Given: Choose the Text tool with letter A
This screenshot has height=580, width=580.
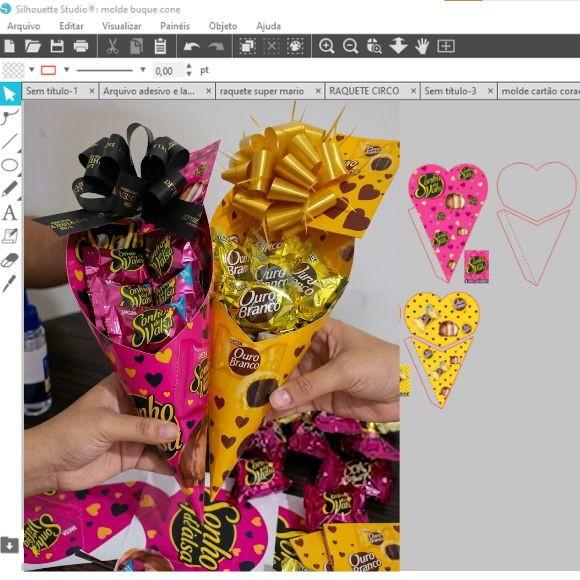Looking at the screenshot, I should point(10,213).
